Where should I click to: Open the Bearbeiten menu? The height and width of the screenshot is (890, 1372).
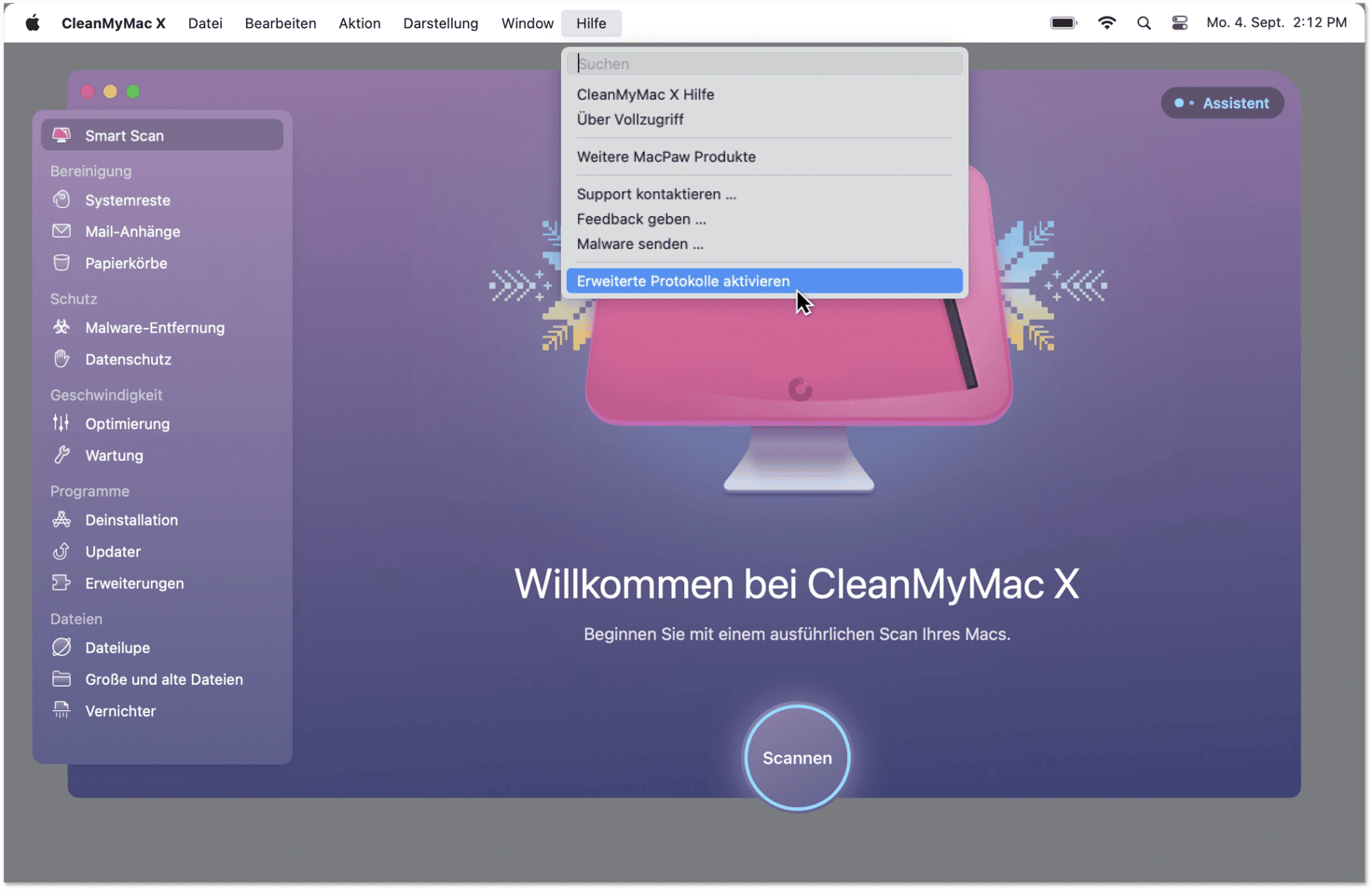281,23
